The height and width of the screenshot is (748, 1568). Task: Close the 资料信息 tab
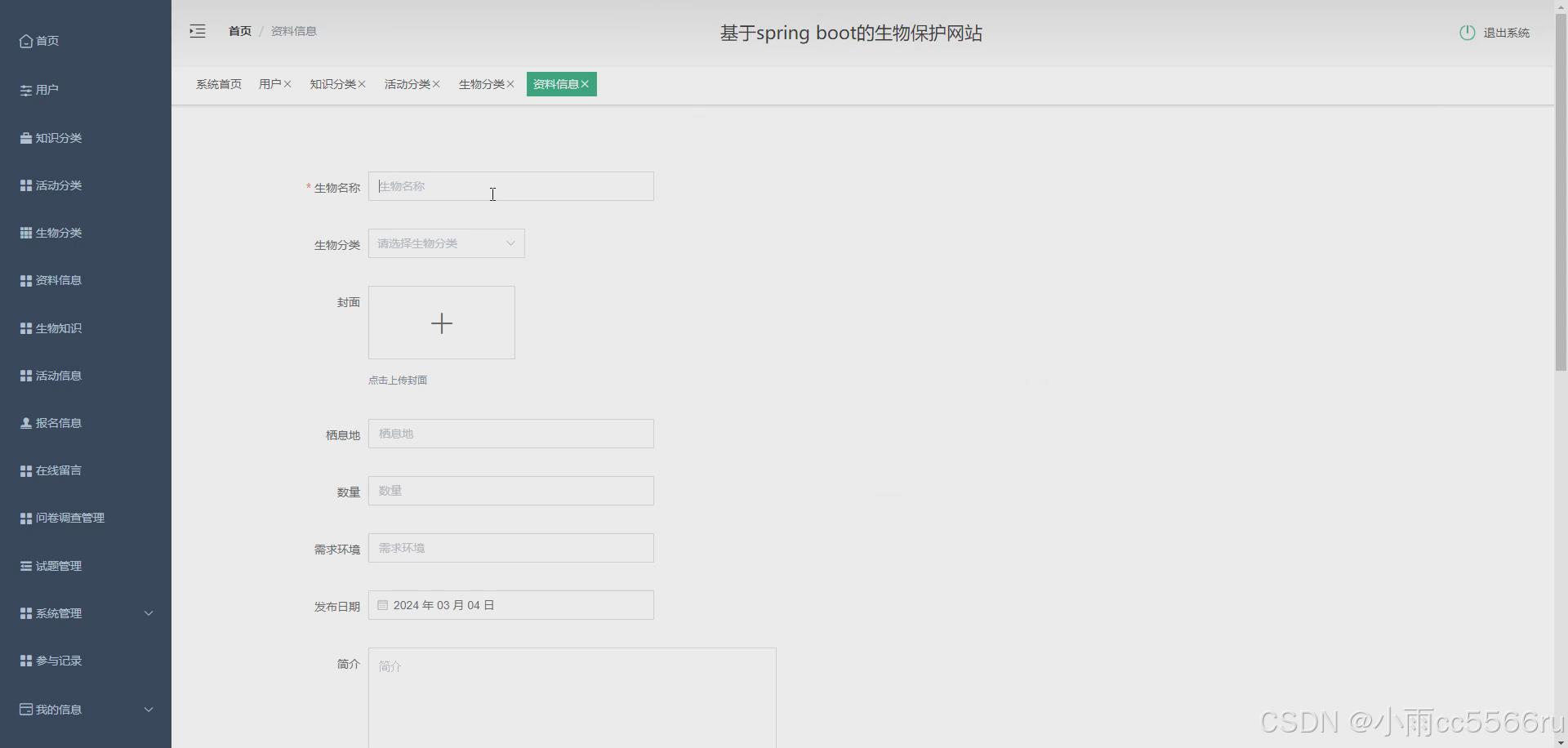pos(585,84)
